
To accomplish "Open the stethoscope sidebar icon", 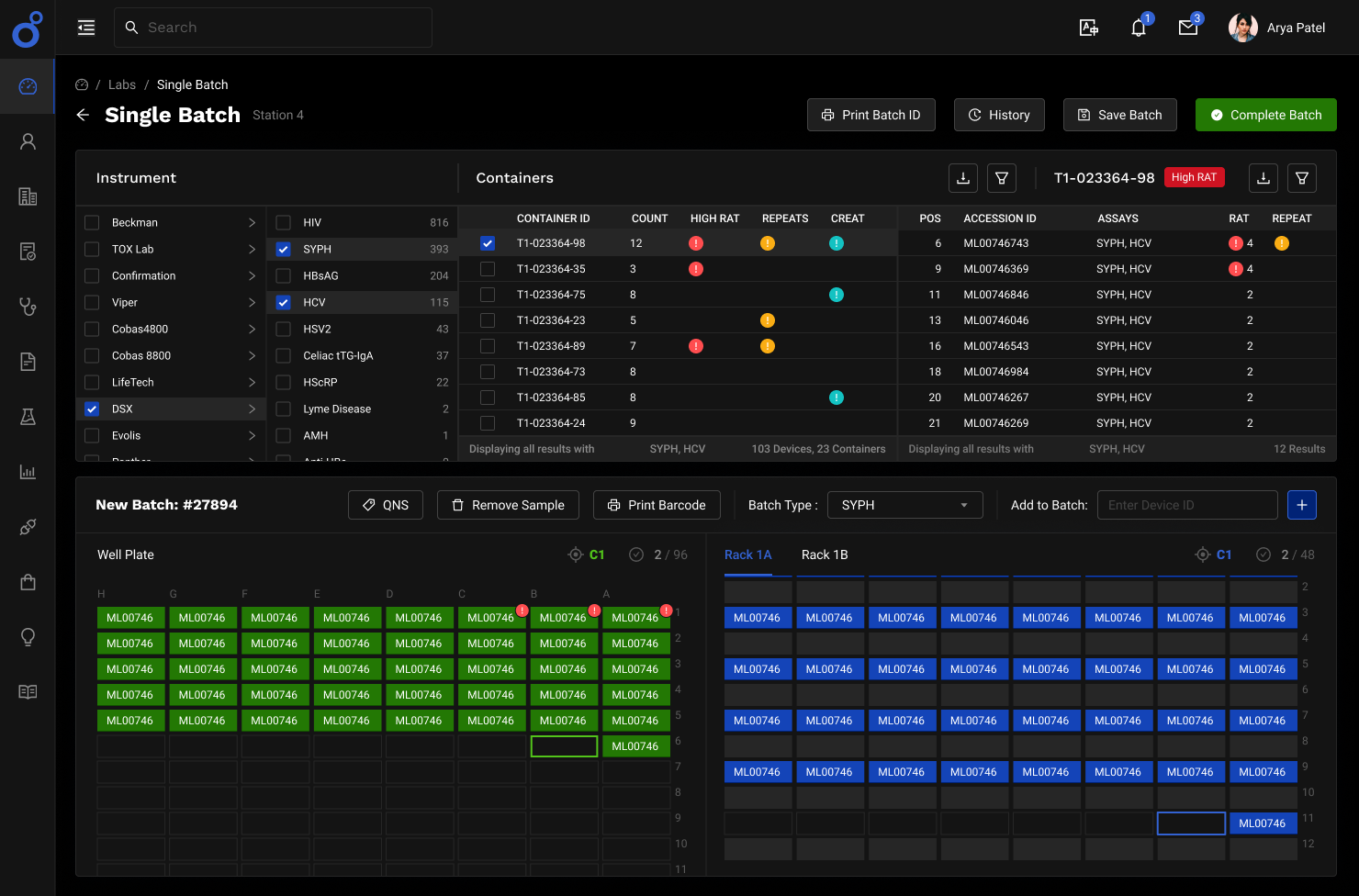I will click(x=28, y=307).
